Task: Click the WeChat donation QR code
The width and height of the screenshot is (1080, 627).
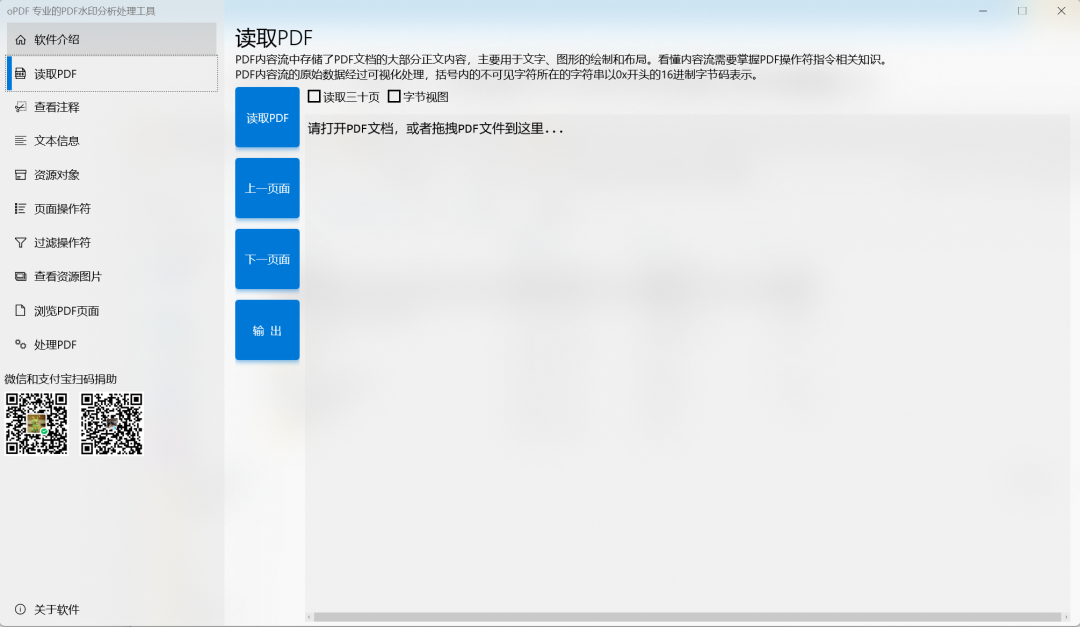Action: point(36,424)
